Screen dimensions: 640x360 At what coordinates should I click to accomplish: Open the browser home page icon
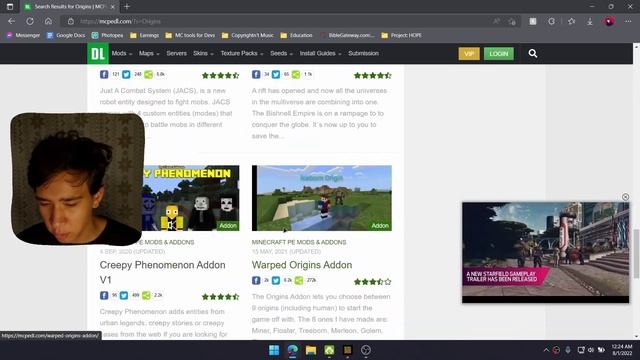pos(48,21)
